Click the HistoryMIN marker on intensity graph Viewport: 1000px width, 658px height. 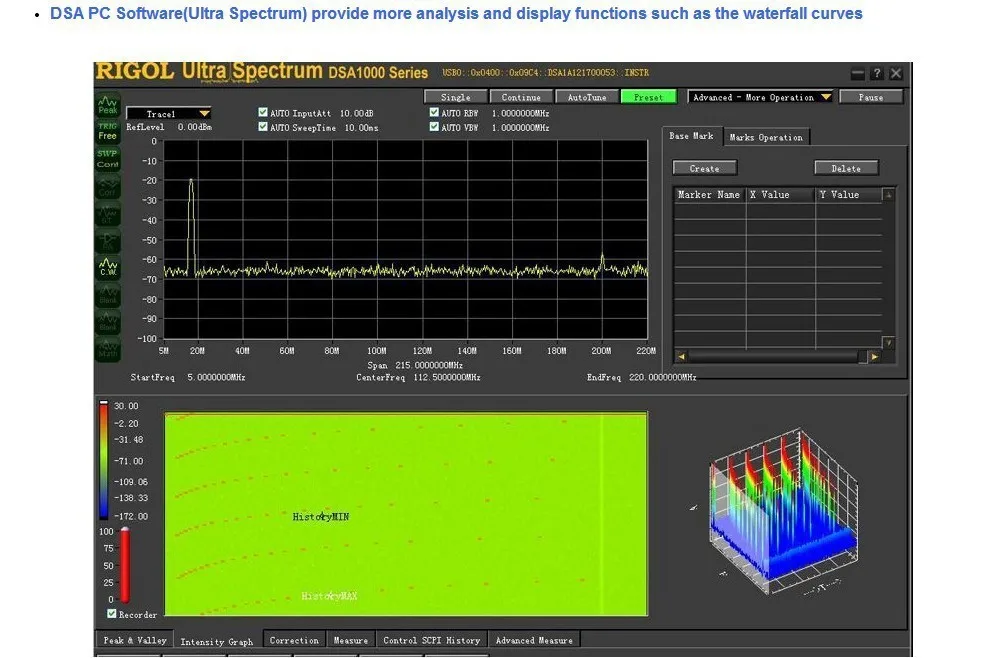[321, 517]
